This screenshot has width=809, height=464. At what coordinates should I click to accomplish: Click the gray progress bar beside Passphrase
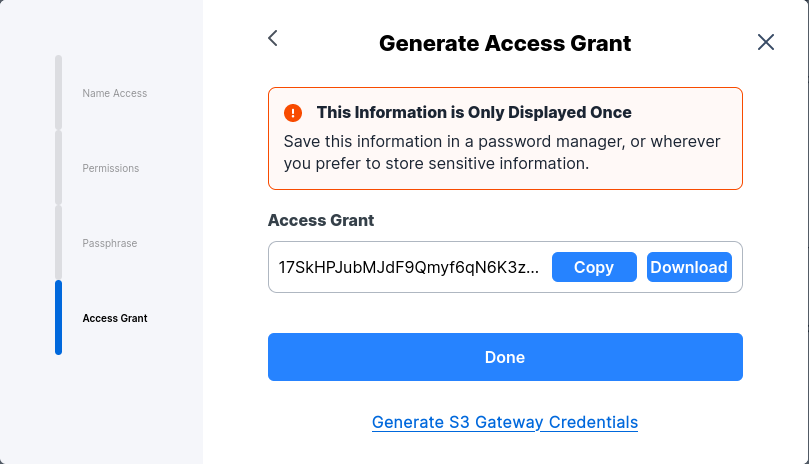click(58, 242)
